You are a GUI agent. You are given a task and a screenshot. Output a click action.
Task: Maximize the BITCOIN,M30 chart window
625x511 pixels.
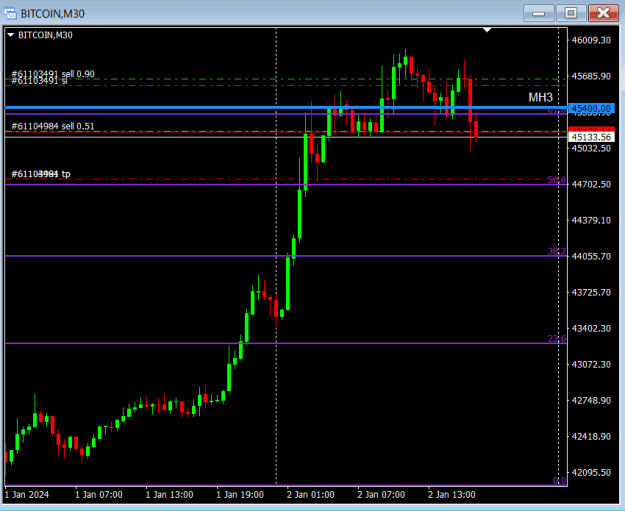571,13
